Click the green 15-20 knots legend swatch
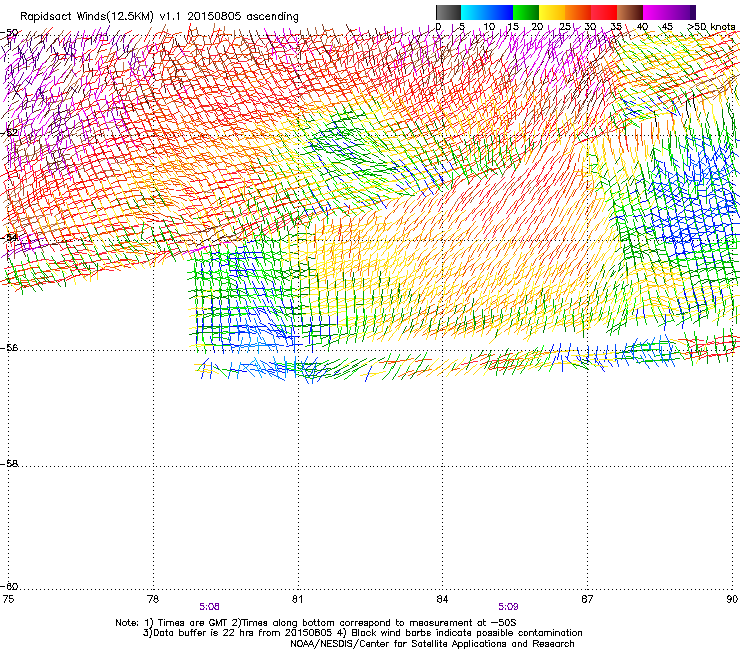Screen dimensions: 740x650 (x=526, y=12)
